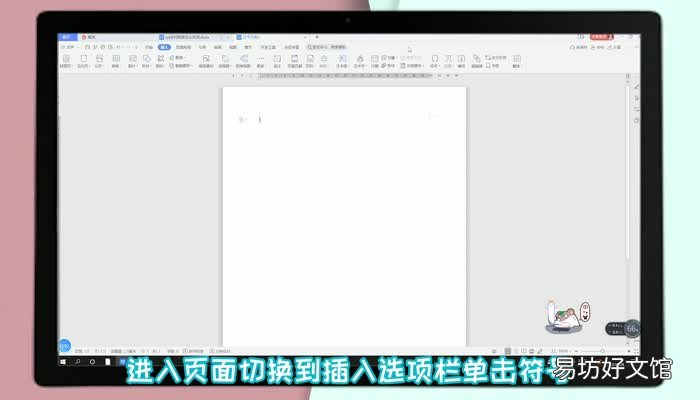Open Windows search from the taskbar

[x=78, y=362]
